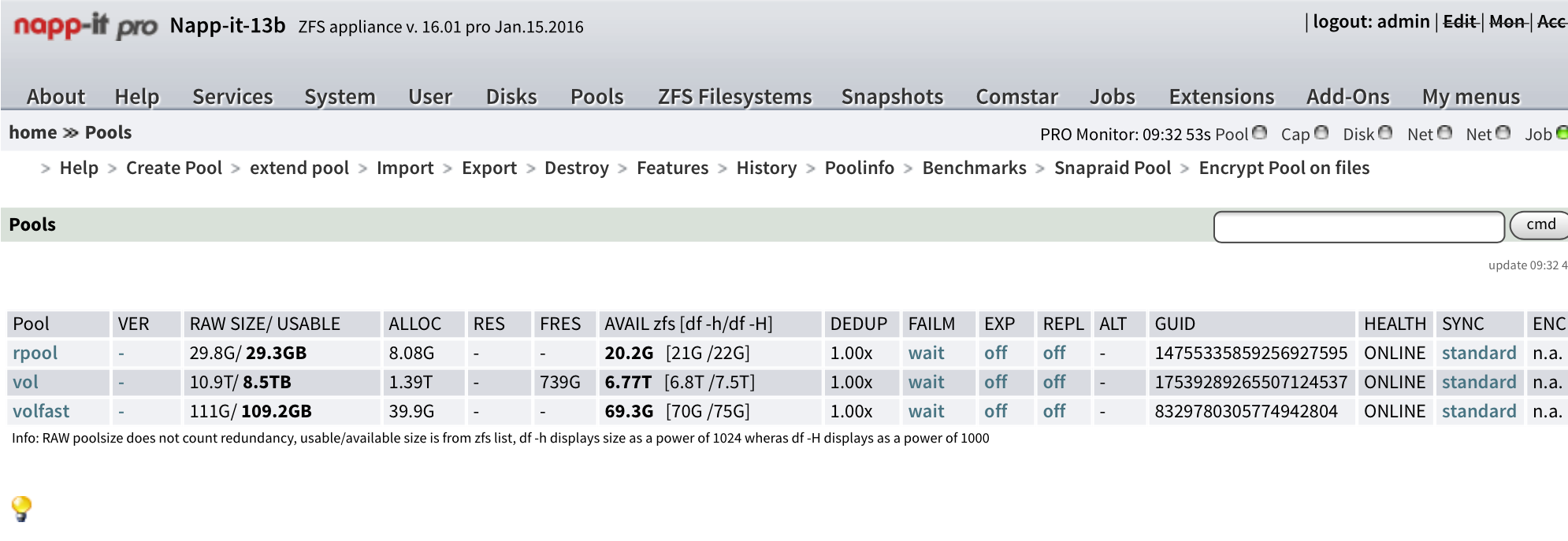Open the Export submenu

[489, 168]
